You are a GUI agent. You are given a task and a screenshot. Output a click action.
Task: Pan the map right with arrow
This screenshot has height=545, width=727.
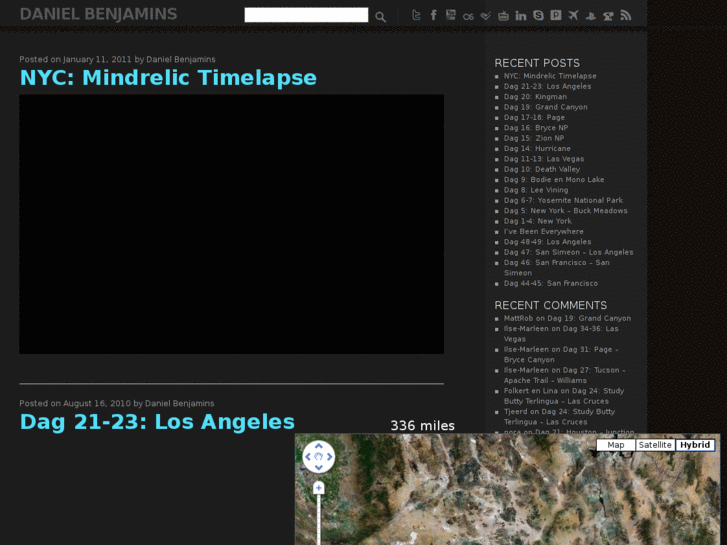coord(329,457)
